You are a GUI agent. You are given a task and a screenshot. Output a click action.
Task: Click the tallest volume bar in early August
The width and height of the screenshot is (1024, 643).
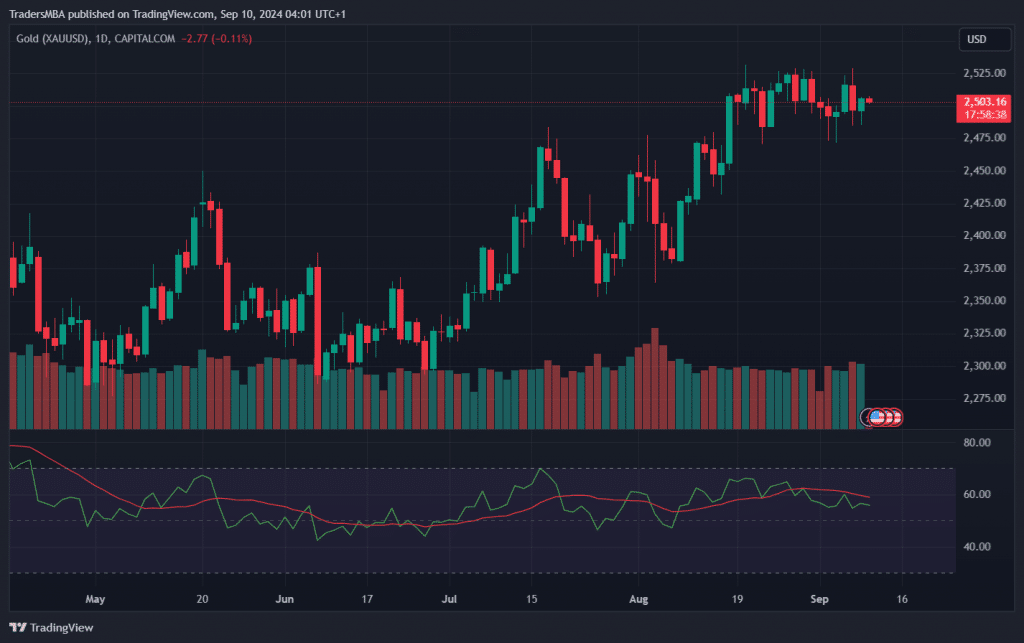coord(655,380)
